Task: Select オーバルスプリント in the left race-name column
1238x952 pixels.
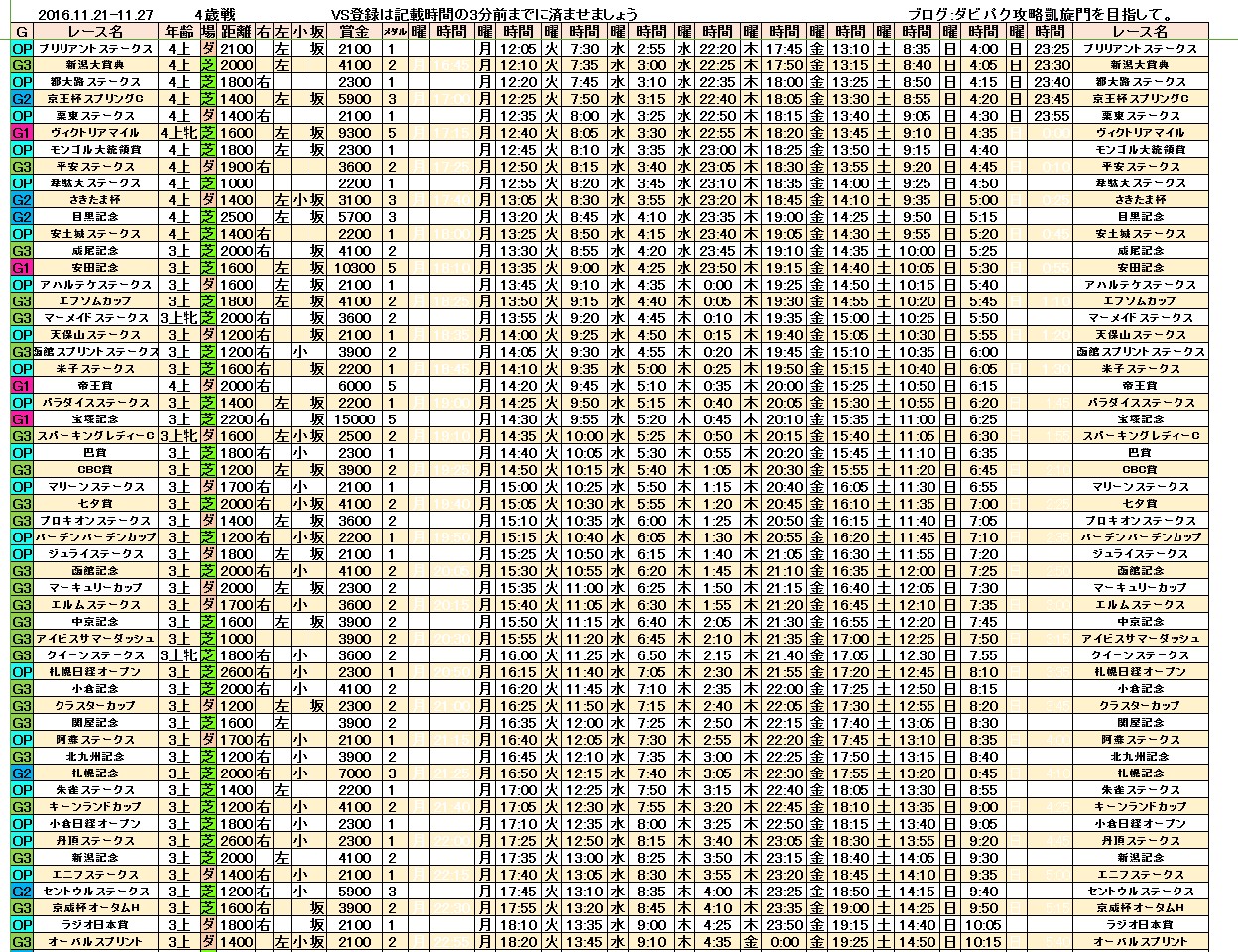Action: click(95, 942)
